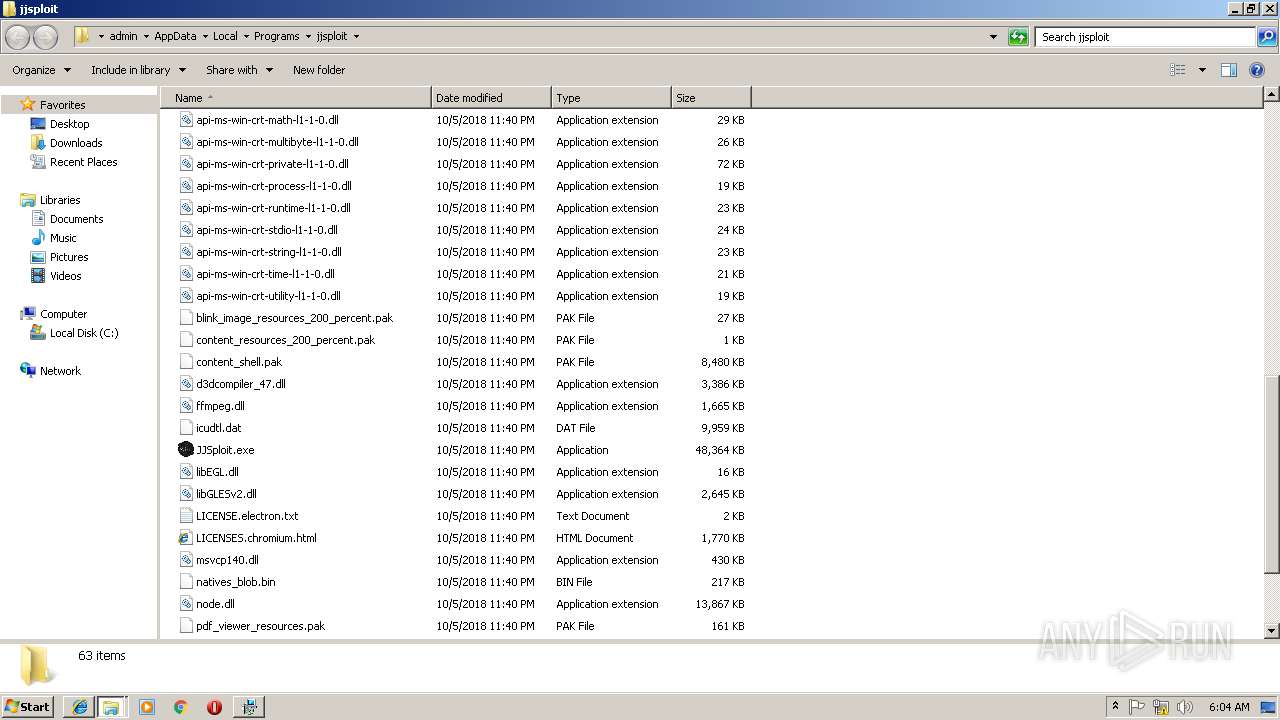Select Local Disk (C:) in the sidebar
The image size is (1280, 720).
[84, 333]
